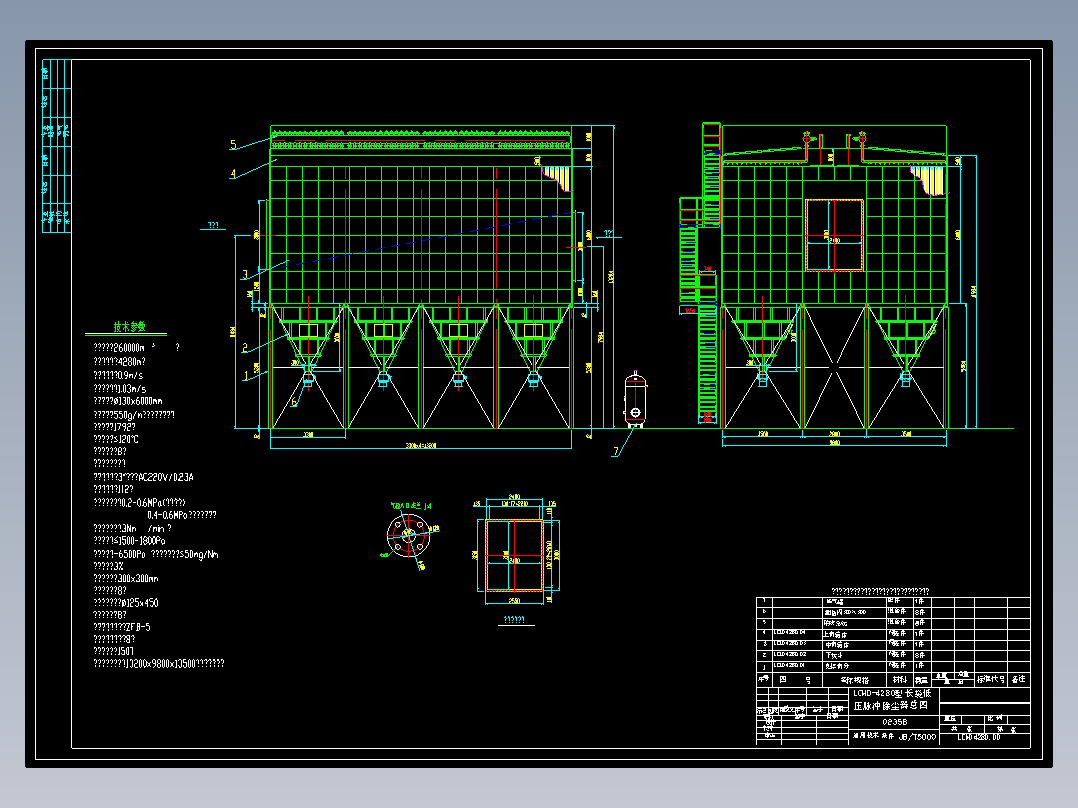Select the 0.4-0.6MPa pressure line
Viewport: 1078px width, 808px height.
pos(182,514)
